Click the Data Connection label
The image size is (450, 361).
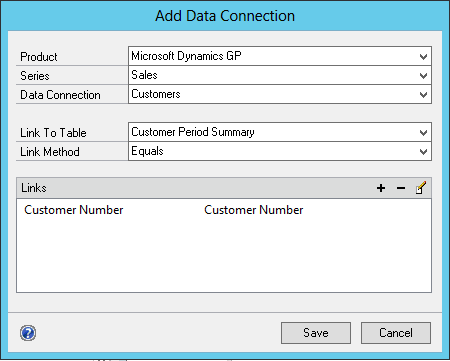[60, 95]
